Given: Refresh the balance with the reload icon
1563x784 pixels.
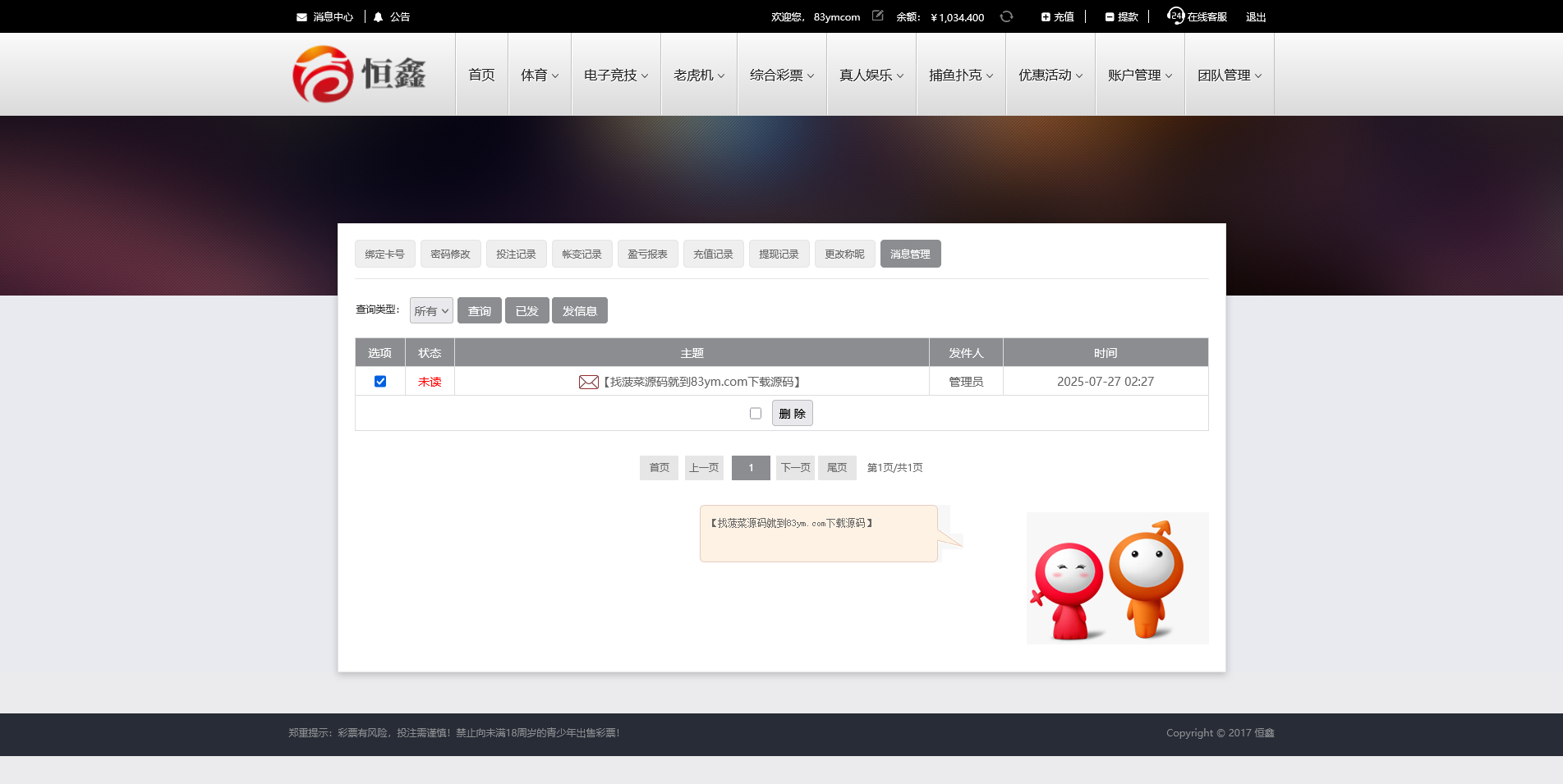Looking at the screenshot, I should click(1006, 16).
